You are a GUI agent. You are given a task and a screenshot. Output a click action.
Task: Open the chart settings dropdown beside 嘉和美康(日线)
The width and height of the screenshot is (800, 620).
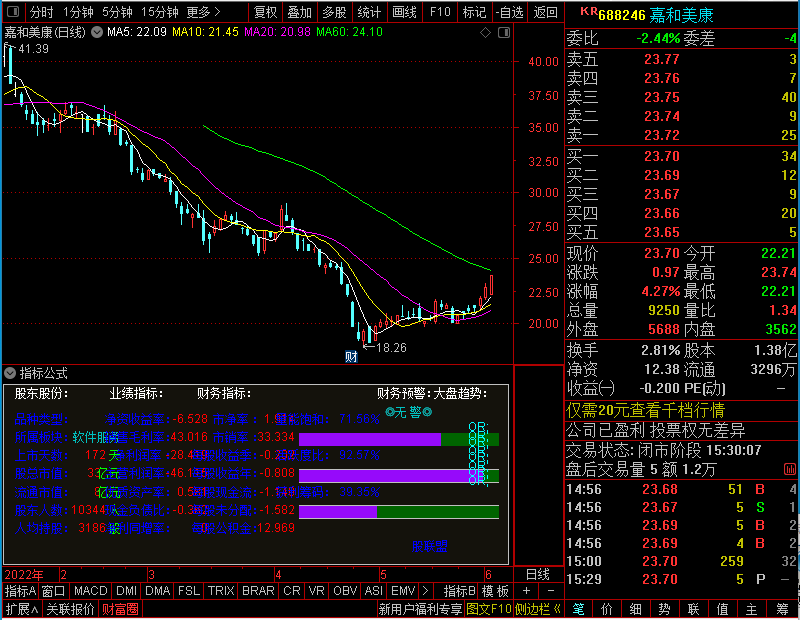tap(97, 33)
